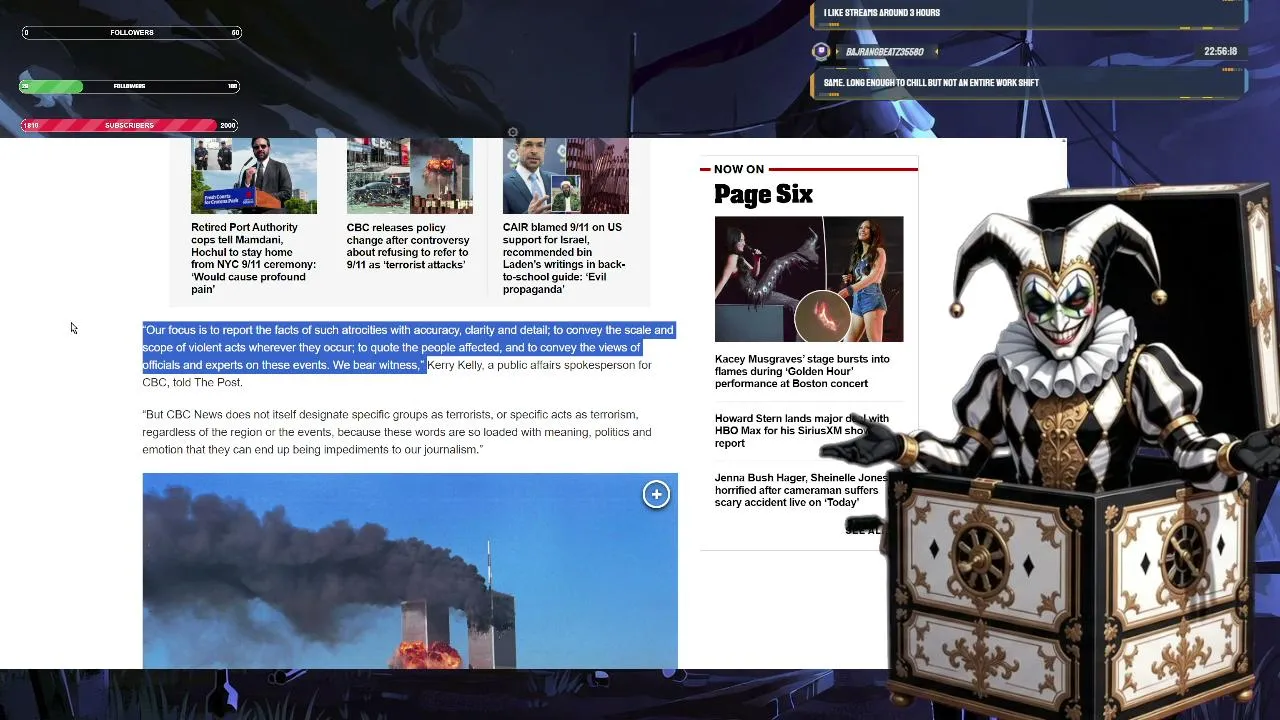Screen dimensions: 1280x720
Task: Click the chat badge icon beside BAJRANGBEATZ36580
Action: tap(821, 51)
